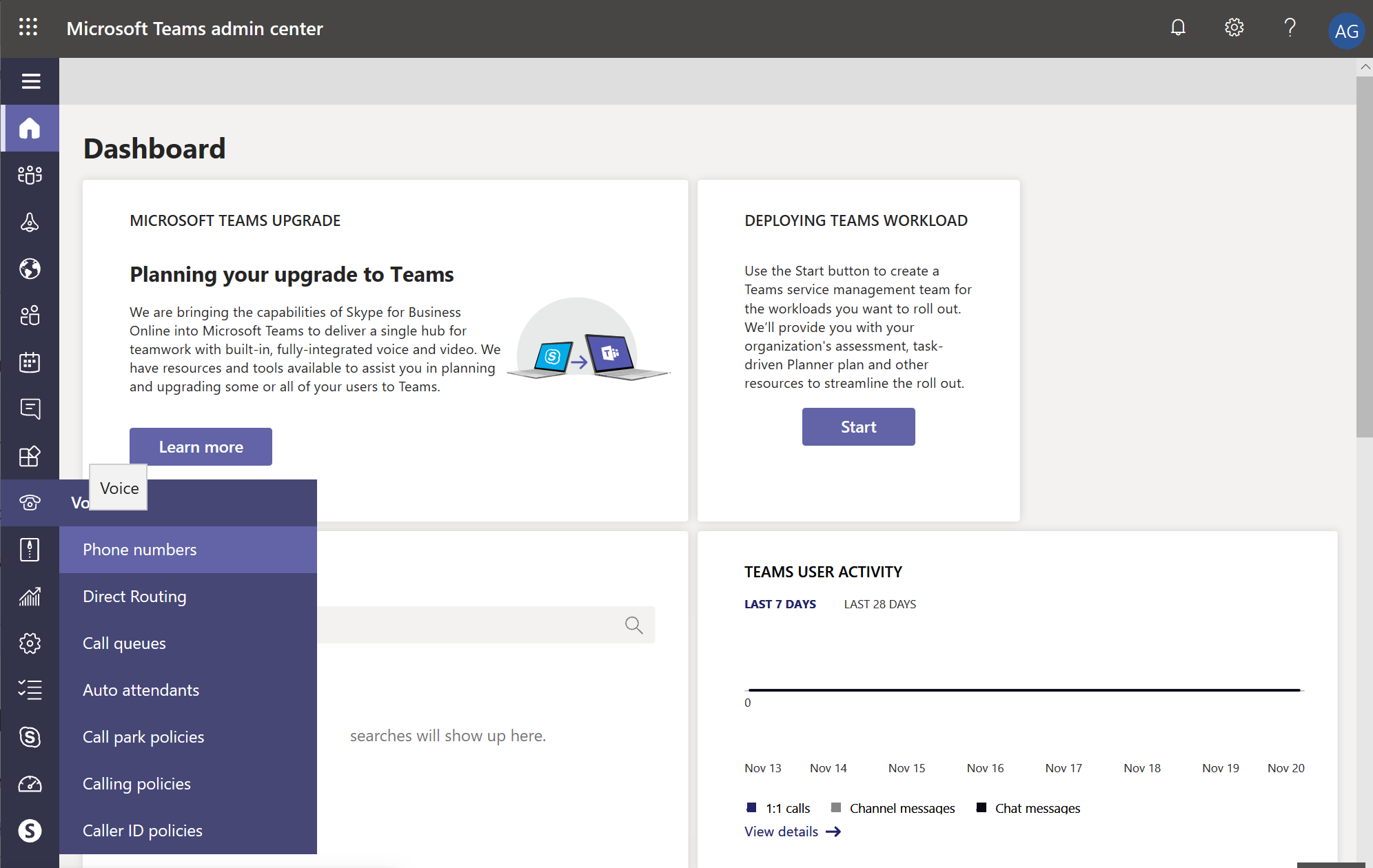Switch to LAST 28 DAYS tab
The height and width of the screenshot is (868, 1373).
(879, 604)
